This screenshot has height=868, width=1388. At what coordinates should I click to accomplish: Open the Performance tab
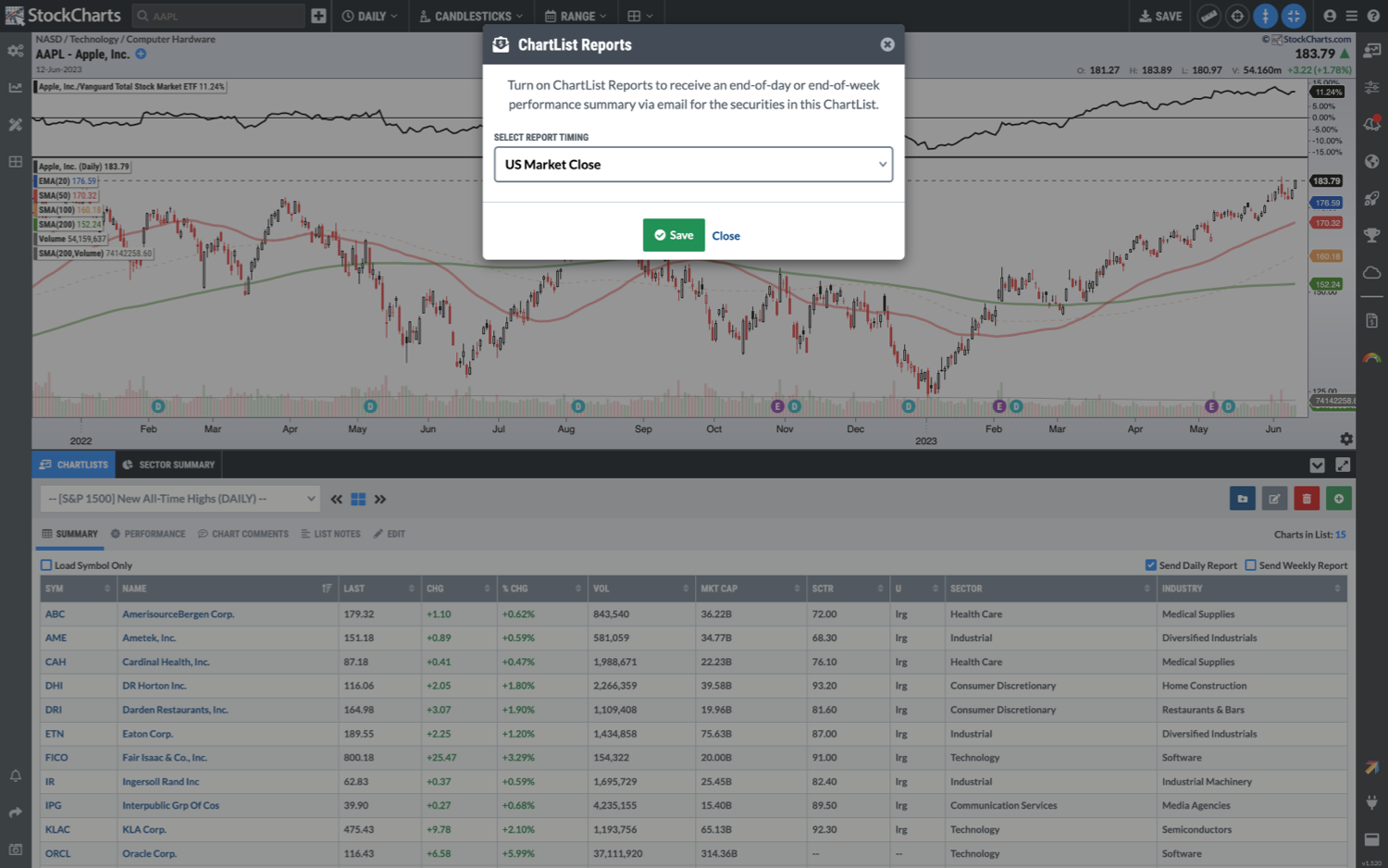pyautogui.click(x=148, y=534)
